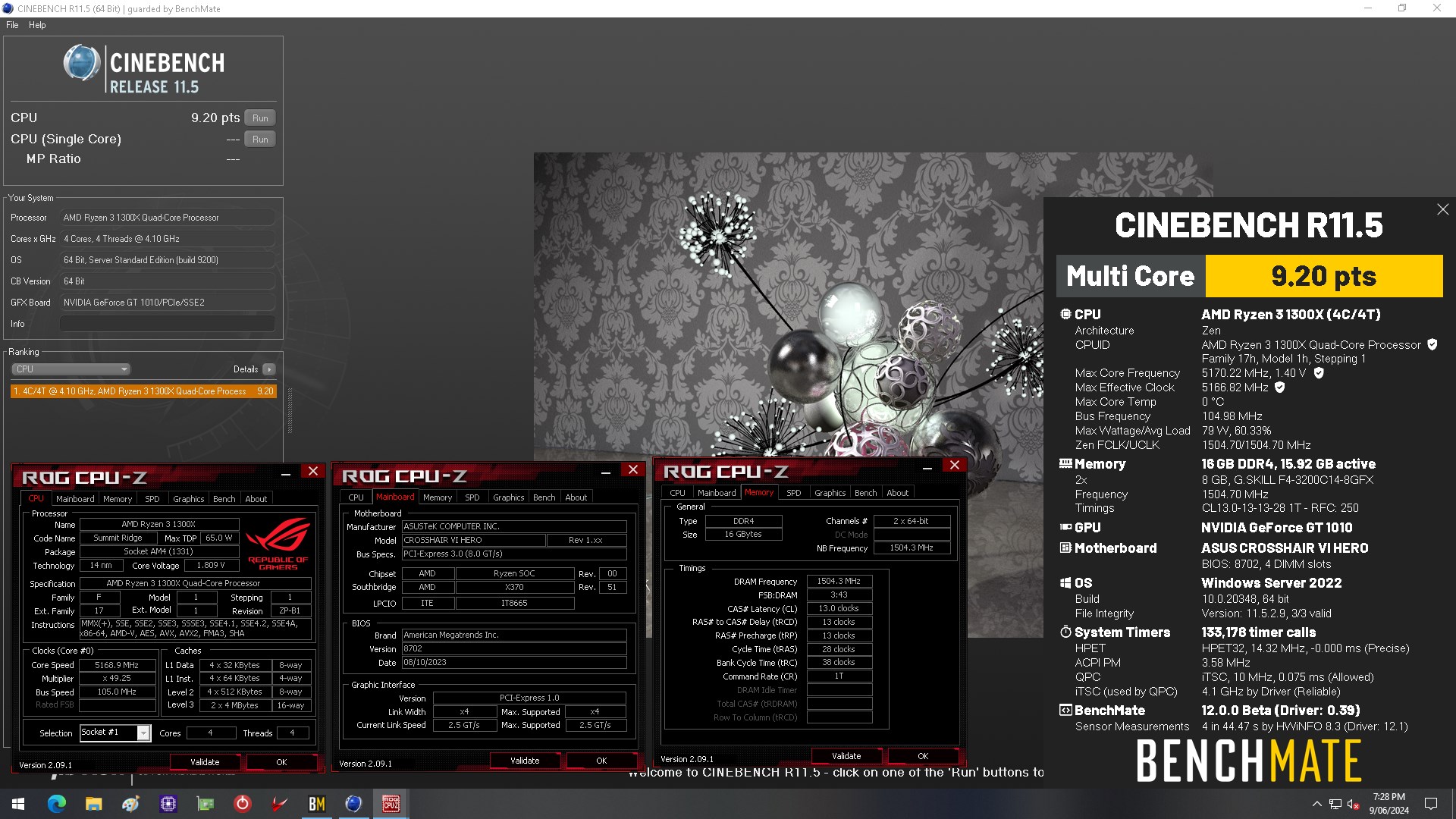Minimize the Mainboard CPU-Z window
This screenshot has width=1456, height=819.
tap(606, 472)
